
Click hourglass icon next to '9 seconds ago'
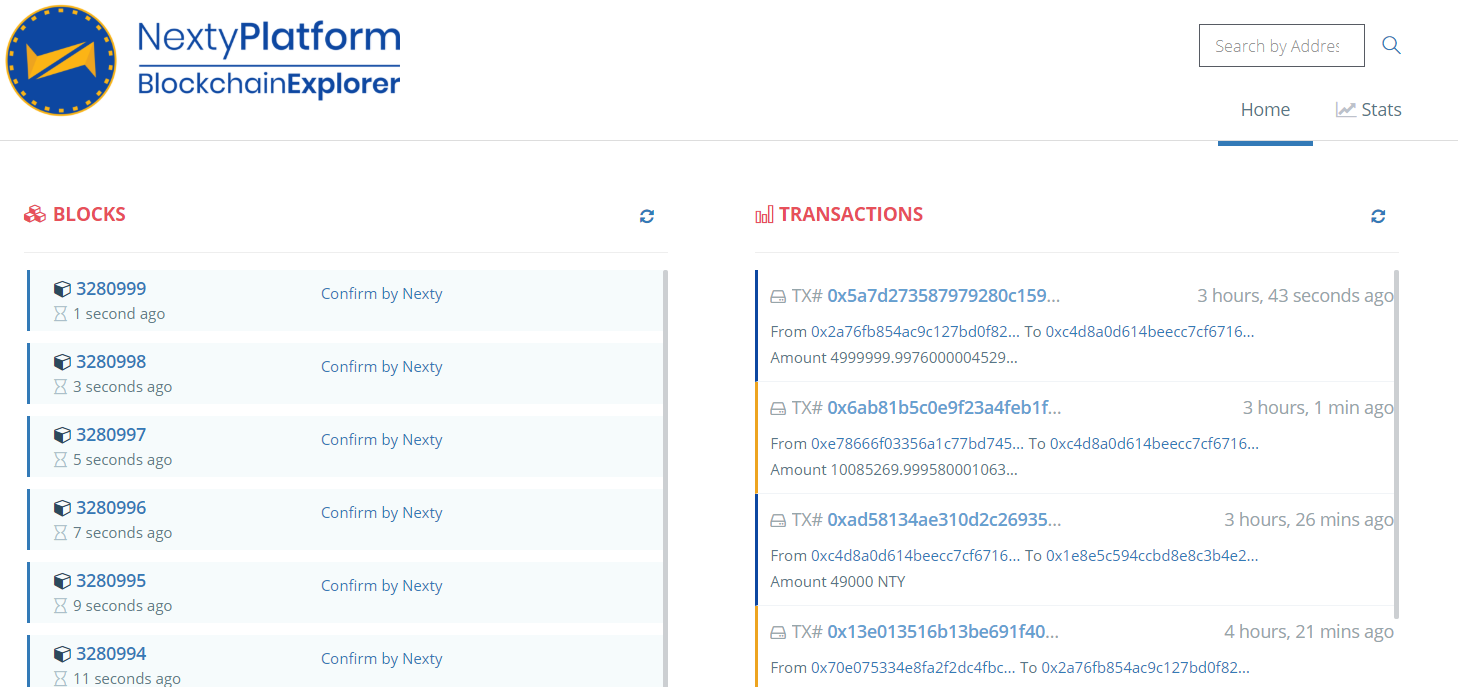pyautogui.click(x=60, y=606)
